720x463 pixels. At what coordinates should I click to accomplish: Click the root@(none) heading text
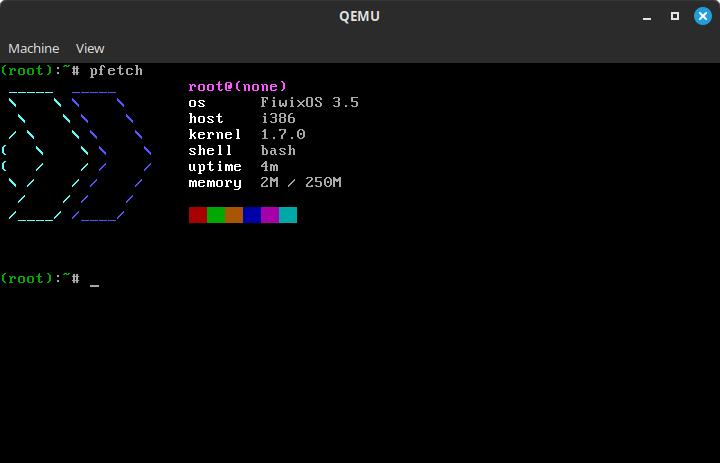(x=238, y=87)
